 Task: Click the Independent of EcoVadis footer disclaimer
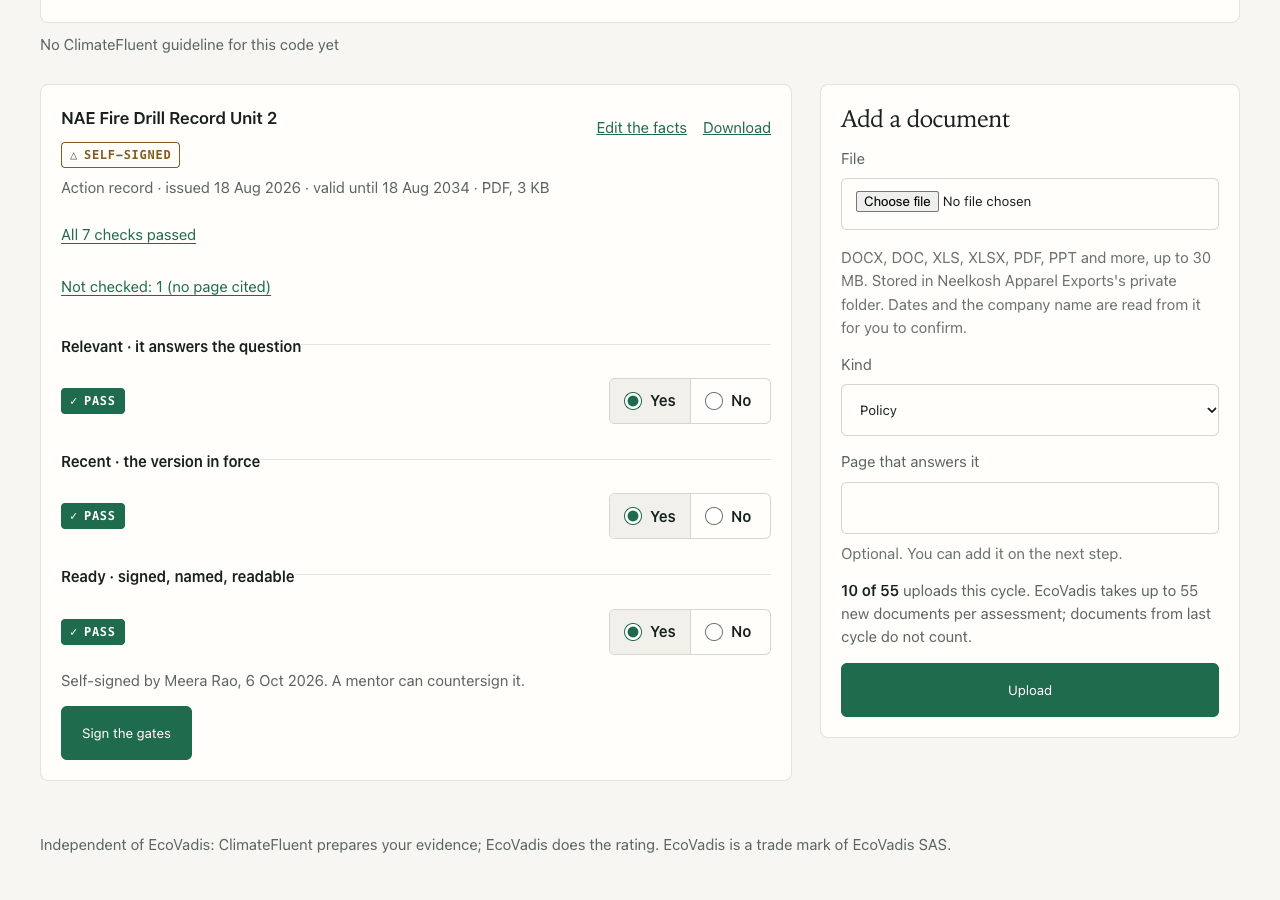[495, 845]
